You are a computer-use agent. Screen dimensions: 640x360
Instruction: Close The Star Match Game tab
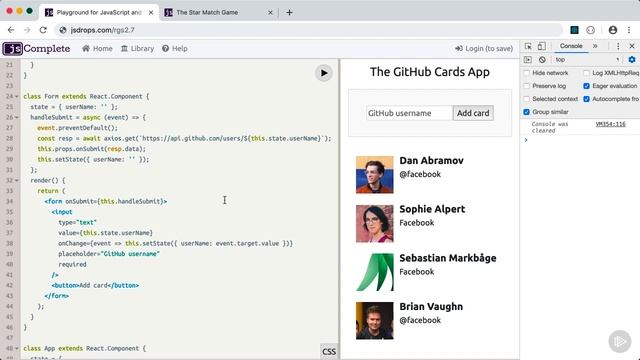coord(270,13)
